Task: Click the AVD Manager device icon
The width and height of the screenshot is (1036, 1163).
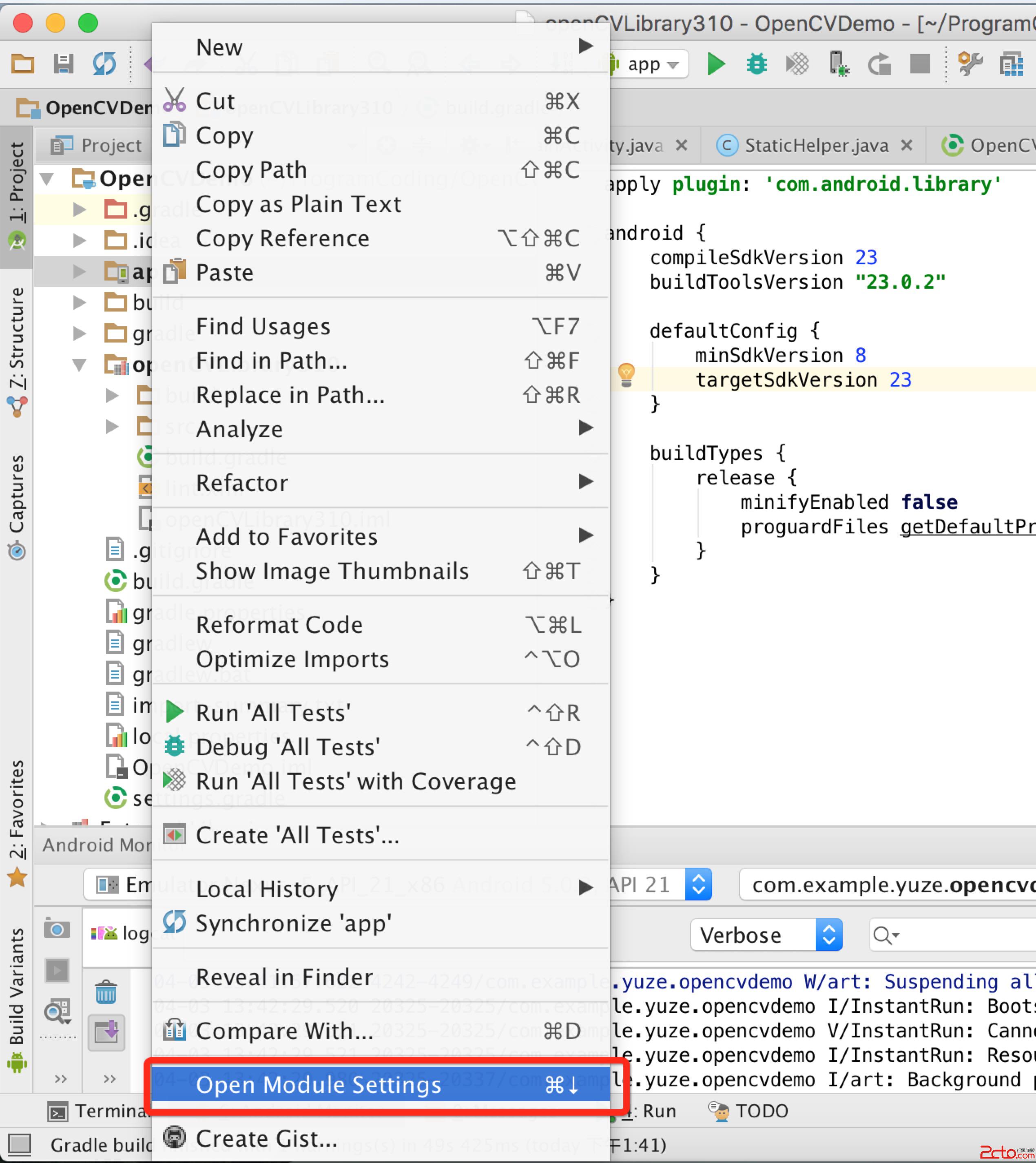Action: pyautogui.click(x=839, y=64)
